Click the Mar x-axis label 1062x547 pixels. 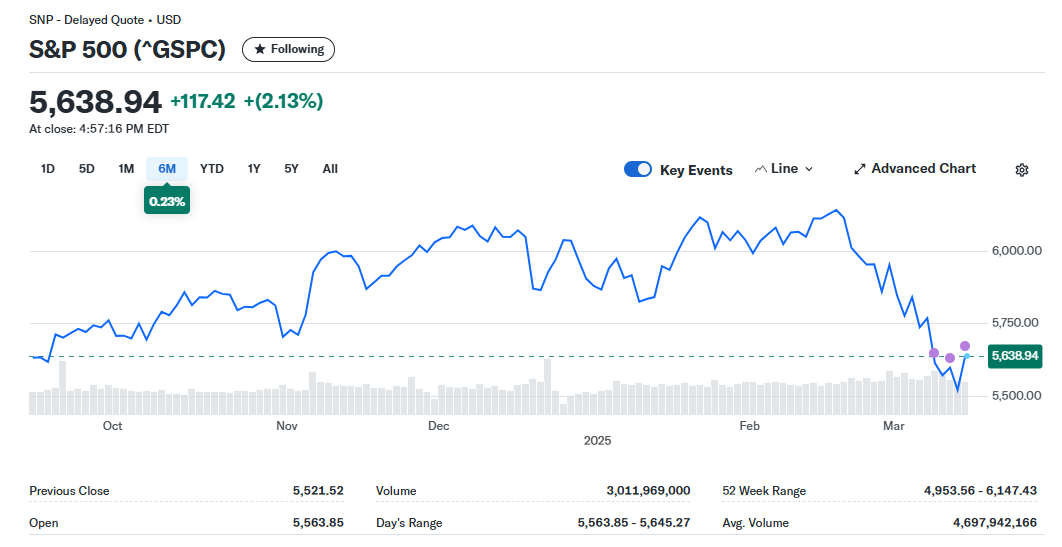(893, 426)
